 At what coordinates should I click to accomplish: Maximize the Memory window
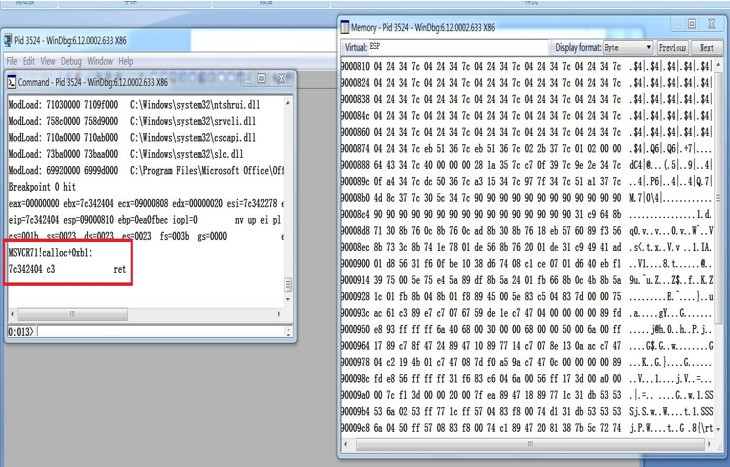[x=692, y=24]
